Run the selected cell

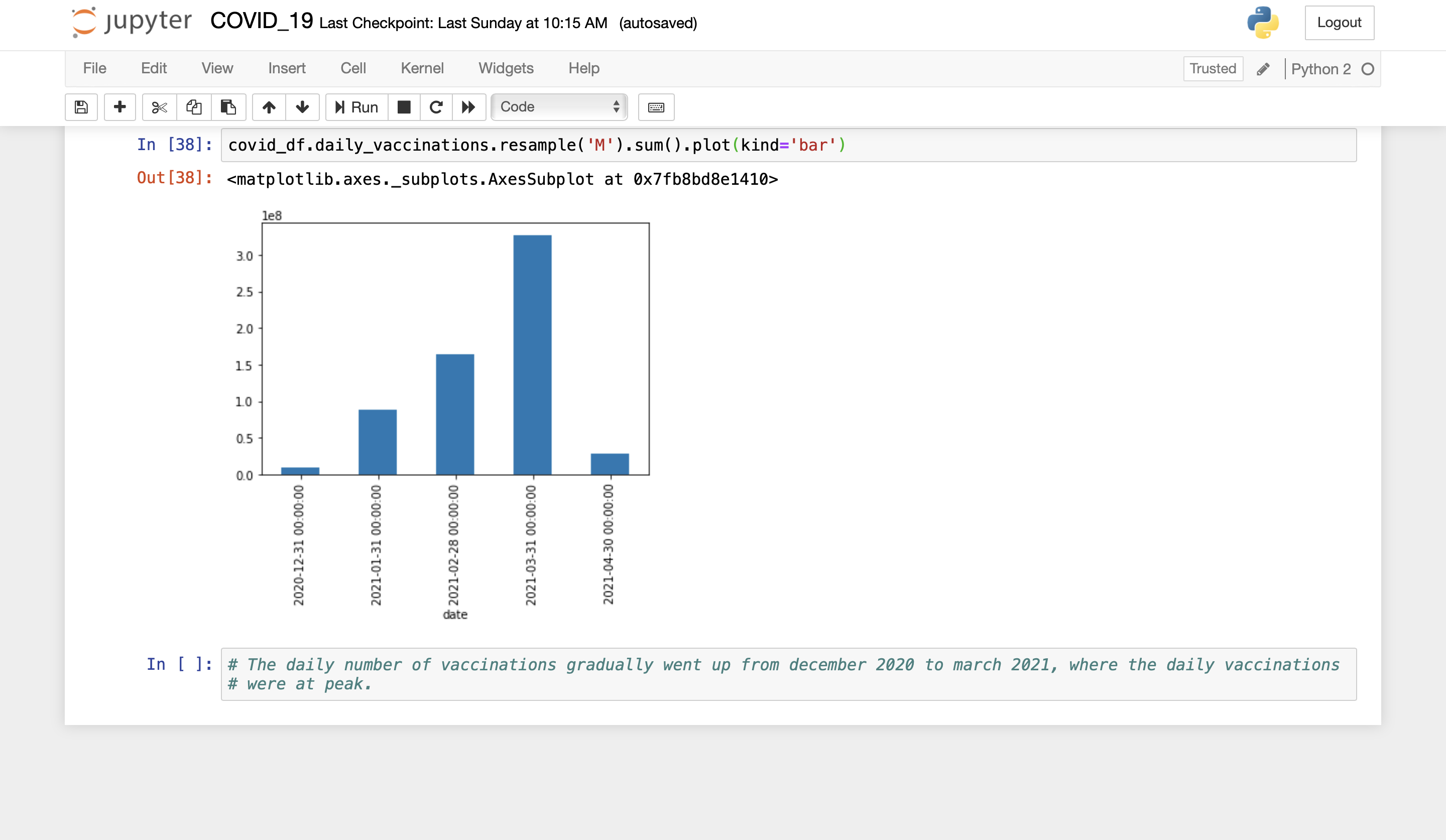[356, 107]
